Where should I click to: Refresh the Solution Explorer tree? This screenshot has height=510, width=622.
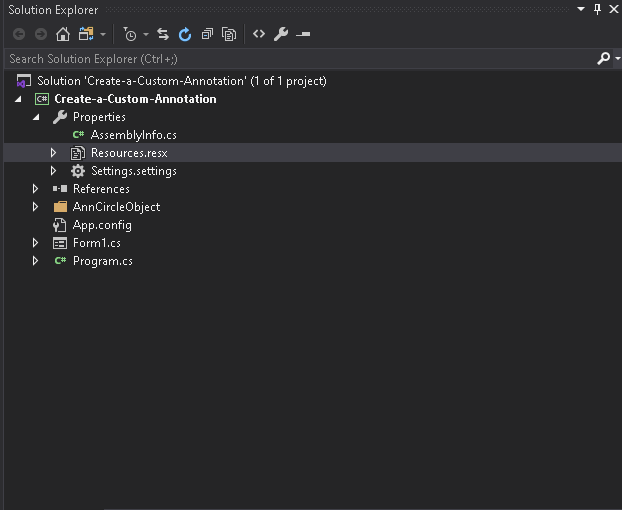(x=185, y=34)
